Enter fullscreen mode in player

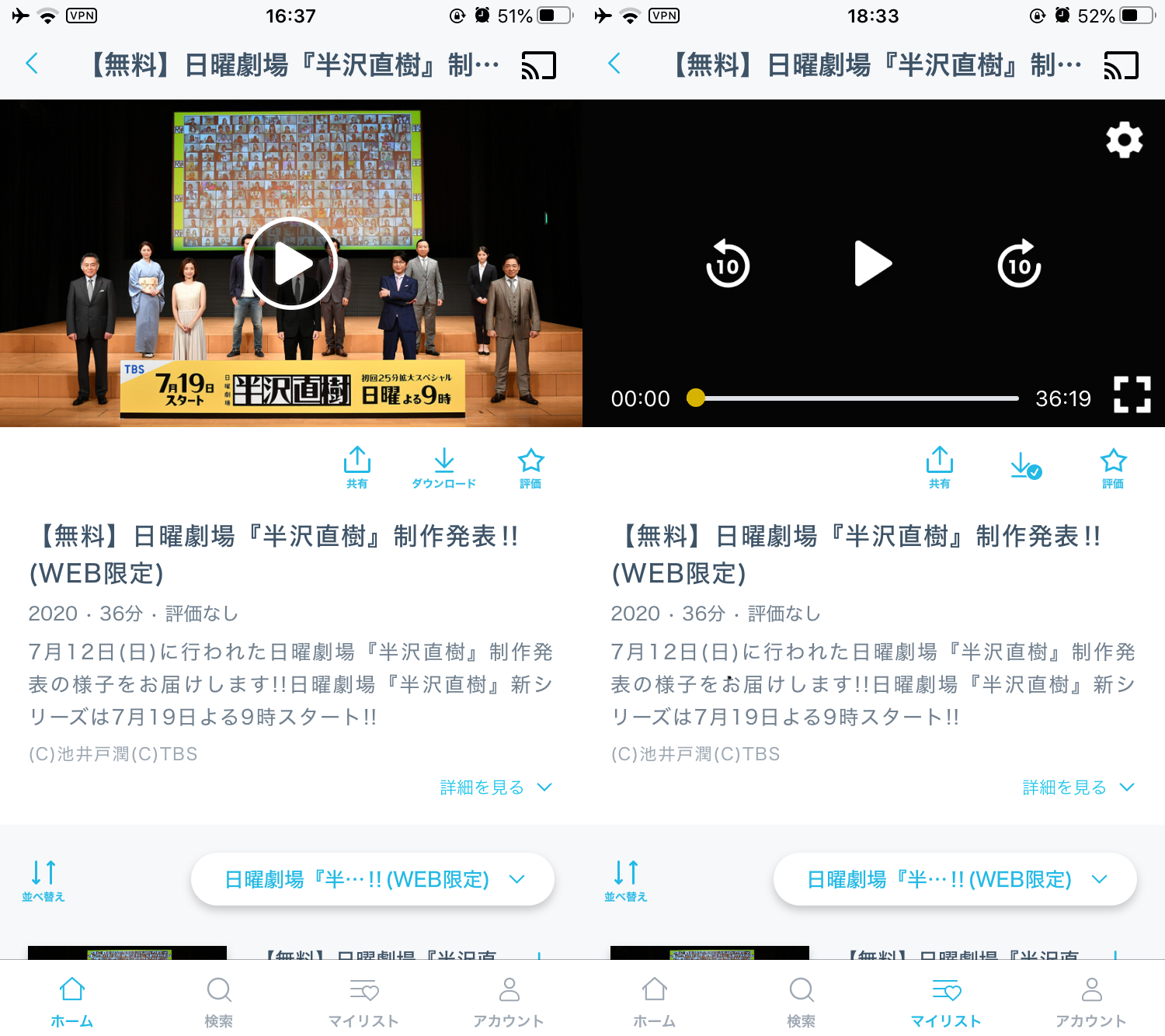pyautogui.click(x=1132, y=395)
